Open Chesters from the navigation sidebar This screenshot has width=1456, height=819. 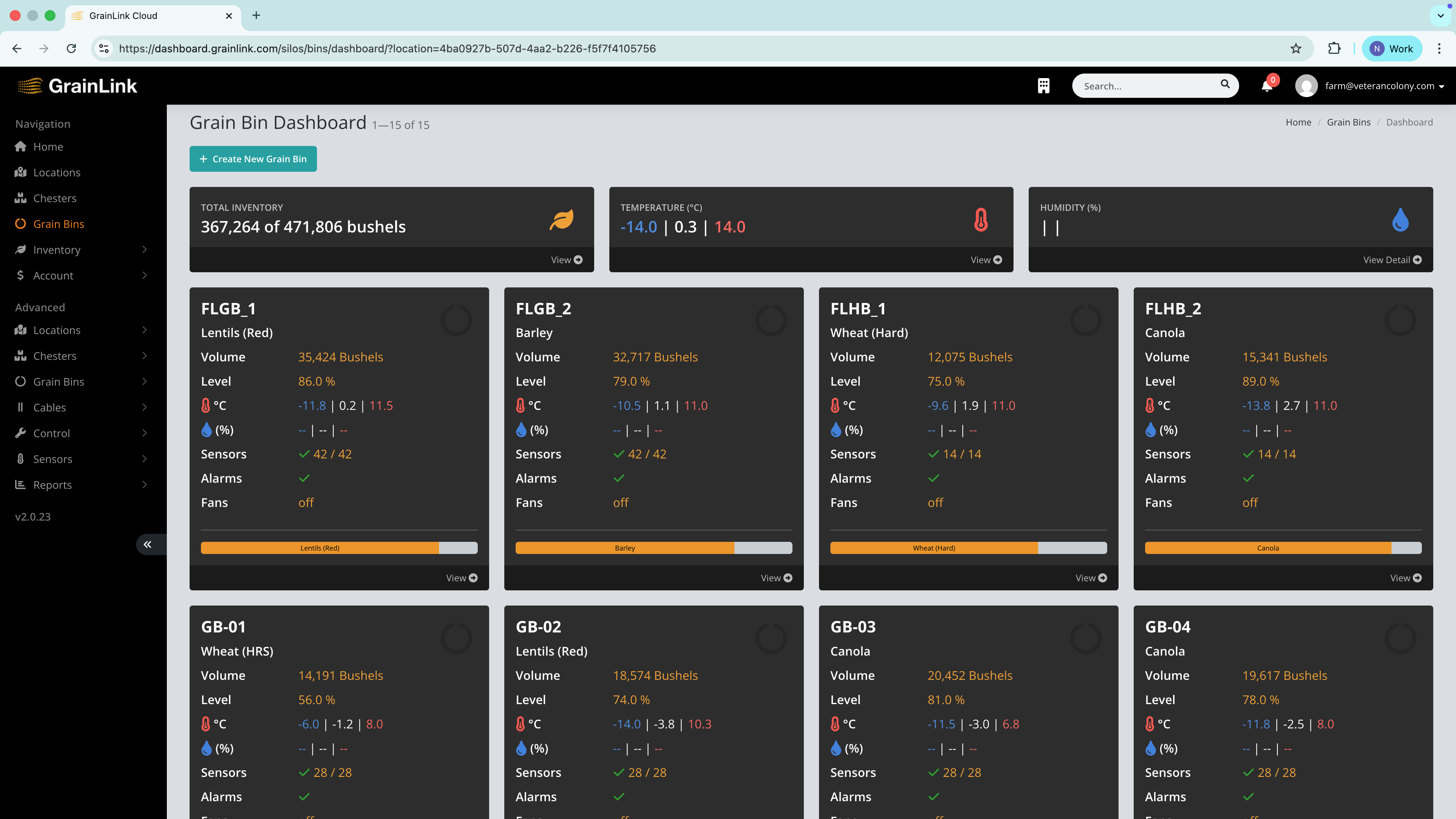click(20, 198)
